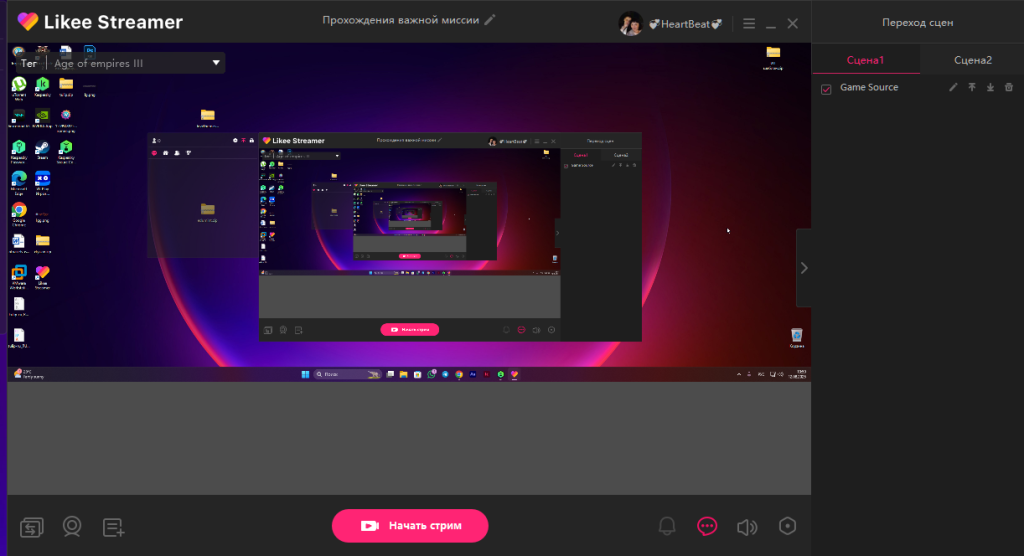Click the Recycle Bin in the preview desktop
Viewport: 1024px width, 556px height.
coord(797,337)
